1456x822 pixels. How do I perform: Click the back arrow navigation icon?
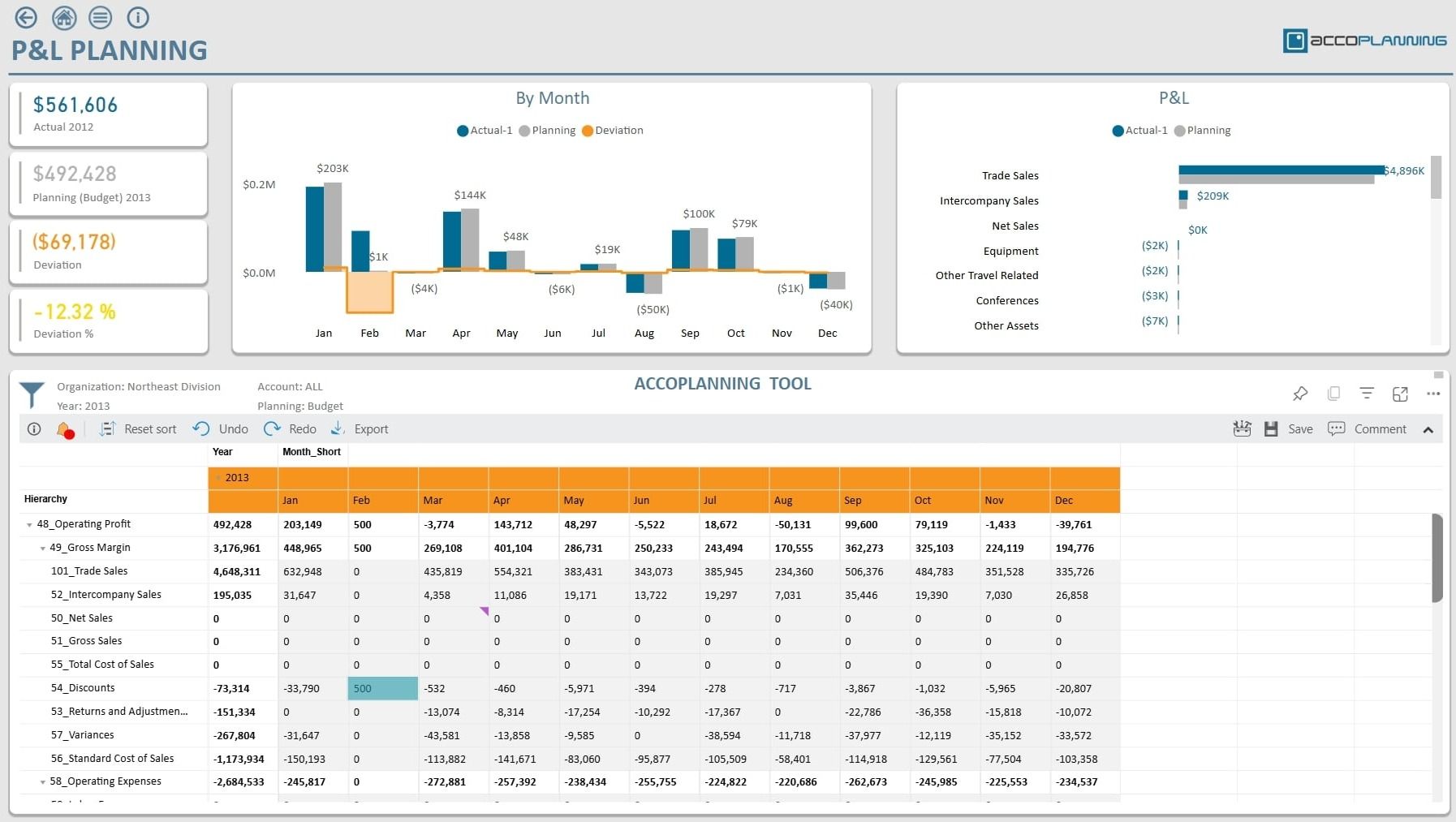pyautogui.click(x=26, y=17)
